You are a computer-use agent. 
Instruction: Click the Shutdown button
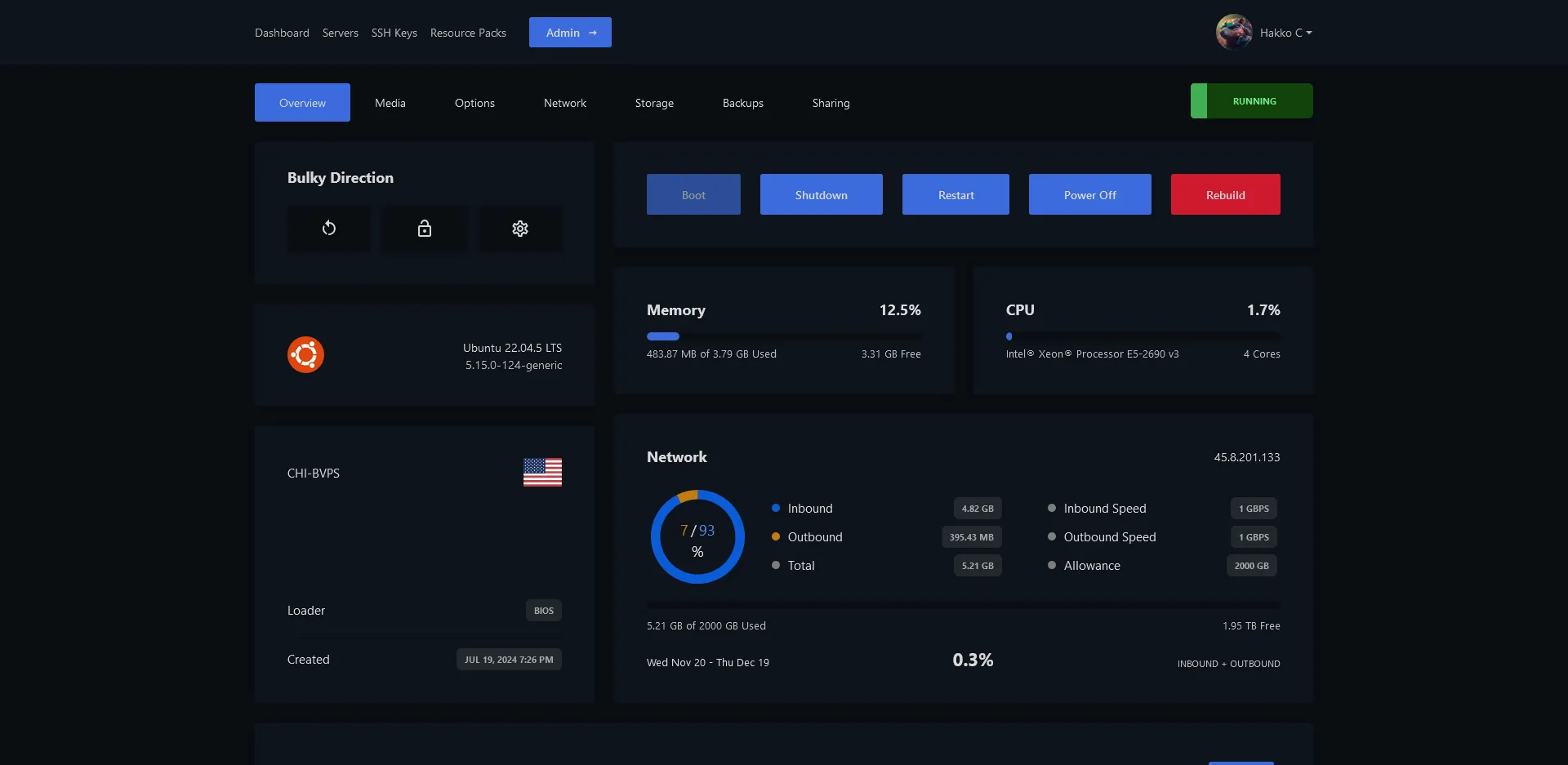click(821, 194)
